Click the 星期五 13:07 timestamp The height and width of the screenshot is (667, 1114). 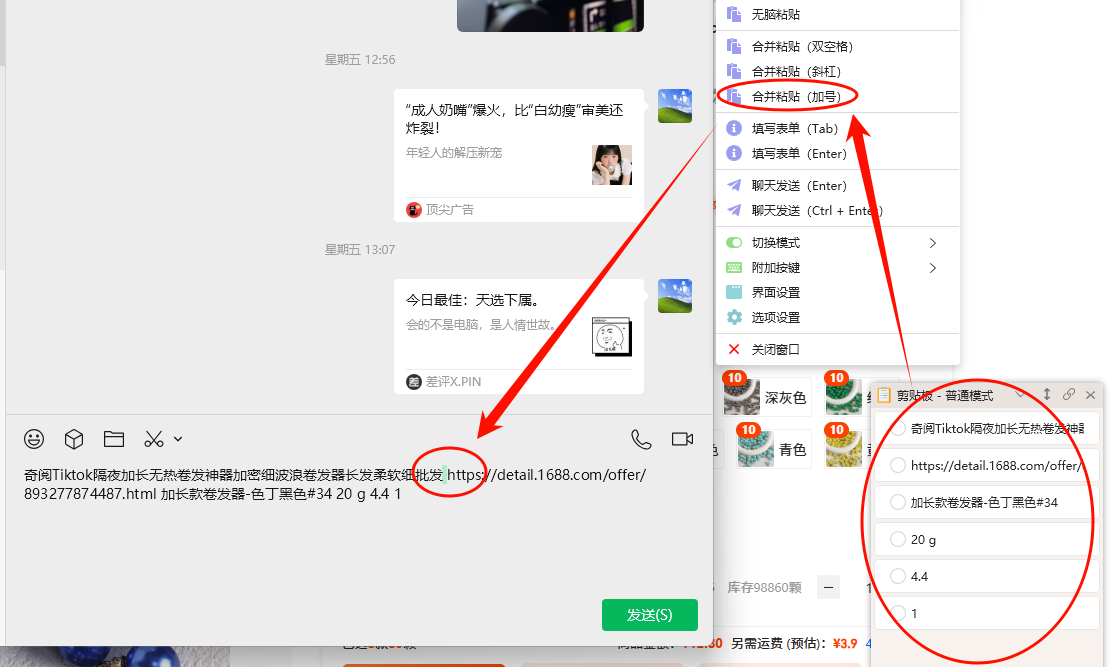[359, 250]
